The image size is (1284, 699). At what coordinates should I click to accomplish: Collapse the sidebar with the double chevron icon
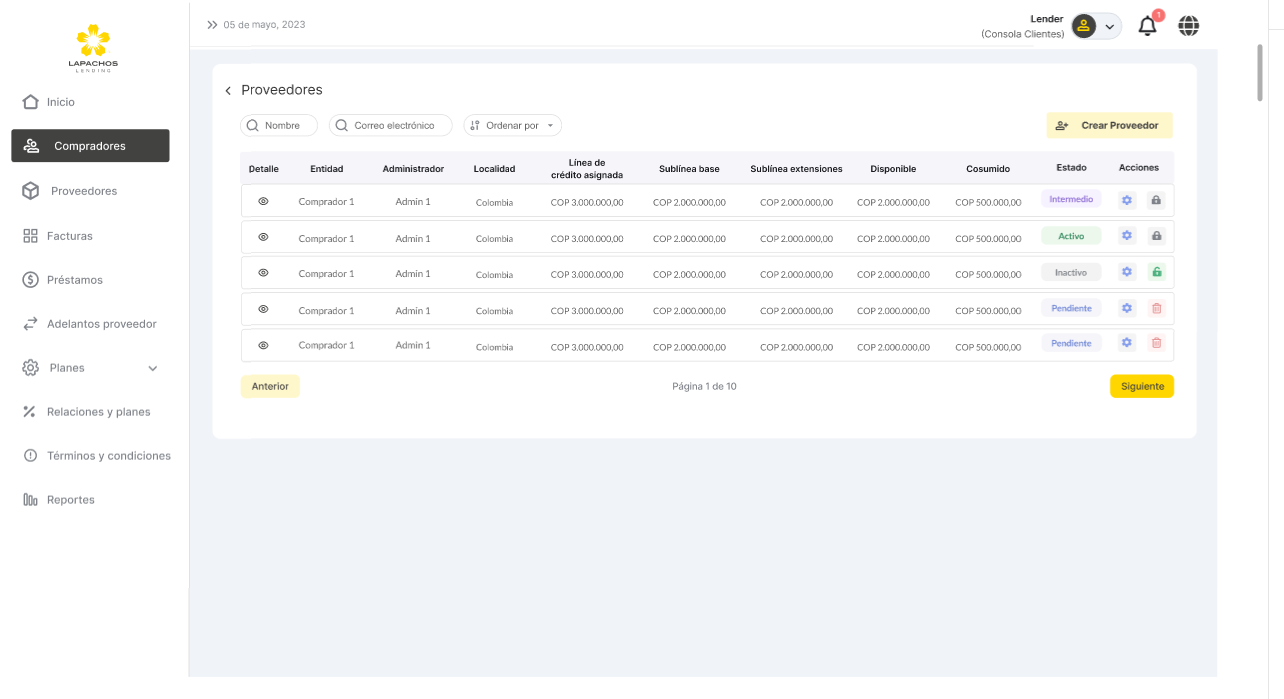pyautogui.click(x=212, y=25)
